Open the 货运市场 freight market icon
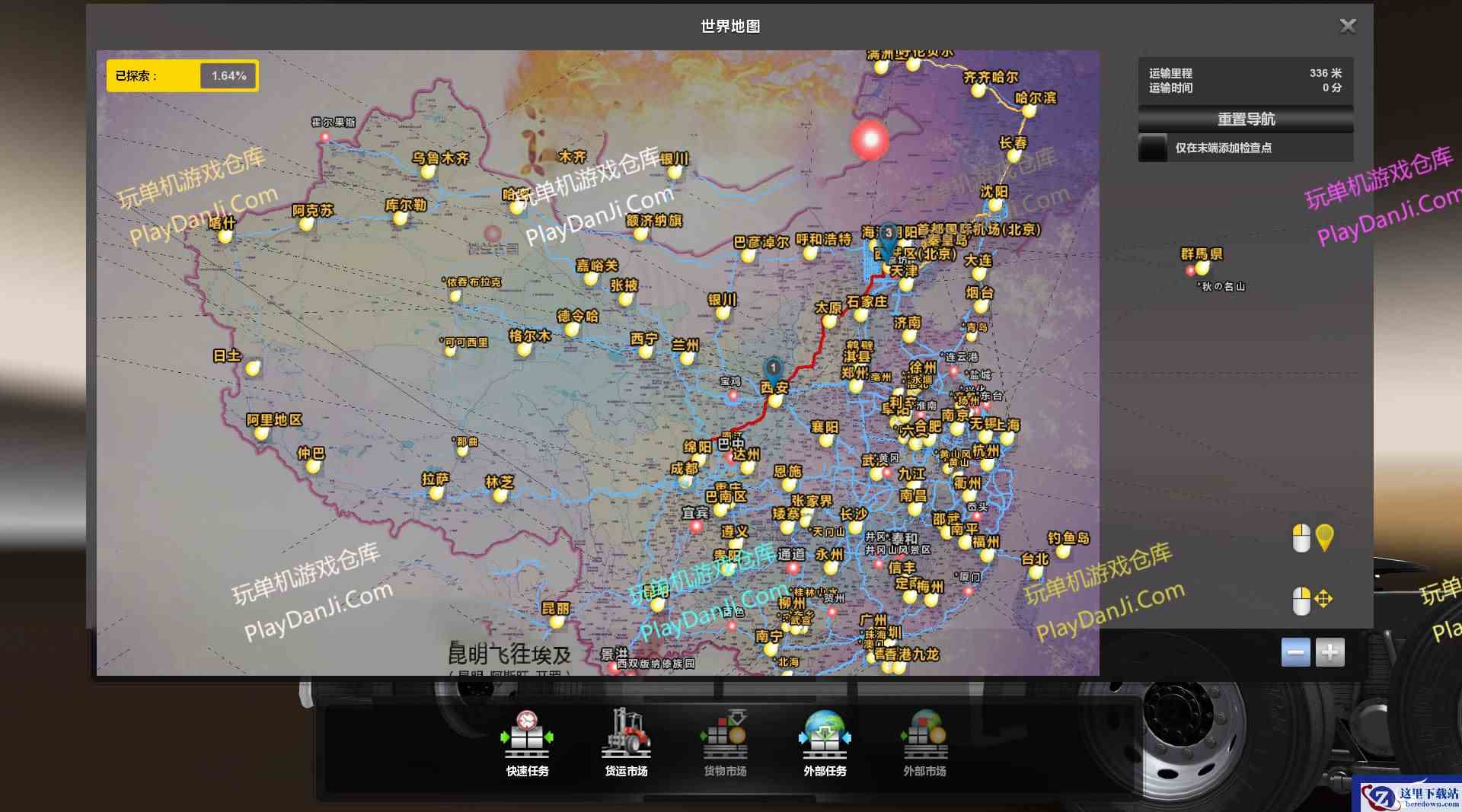Viewport: 1462px width, 812px height. 626,737
